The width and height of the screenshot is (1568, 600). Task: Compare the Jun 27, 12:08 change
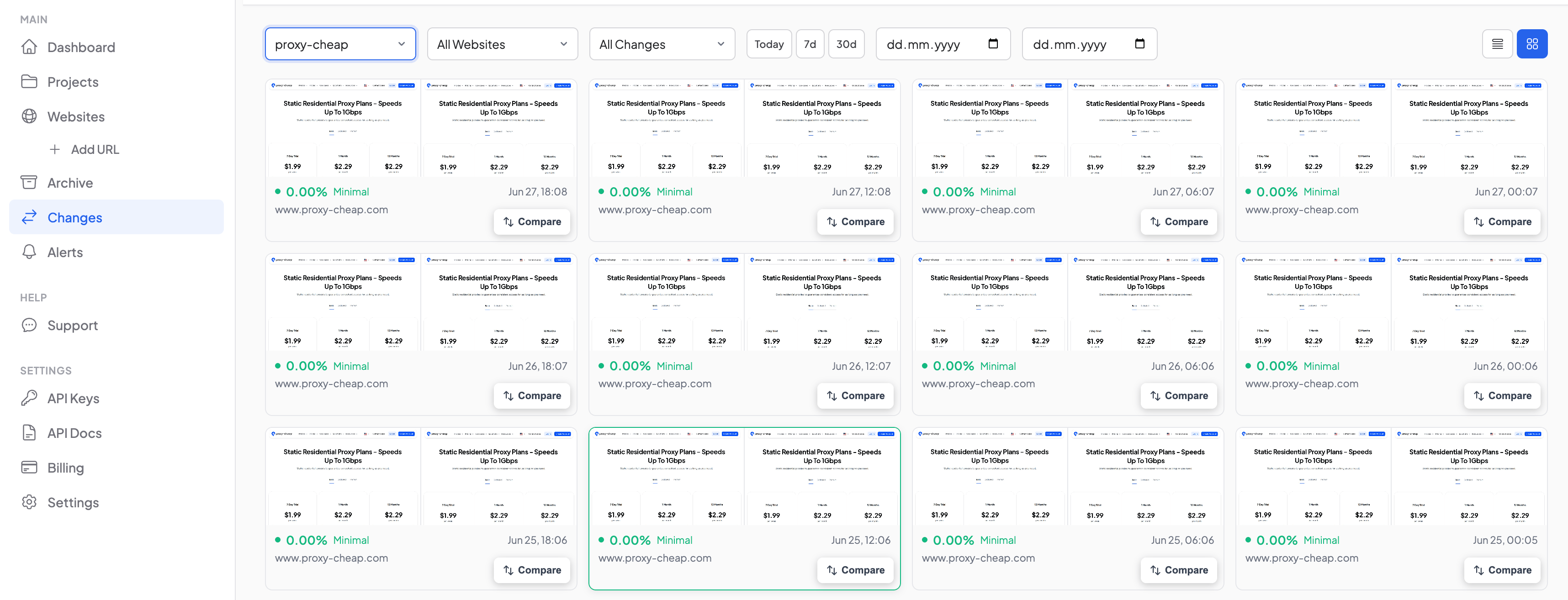click(855, 221)
